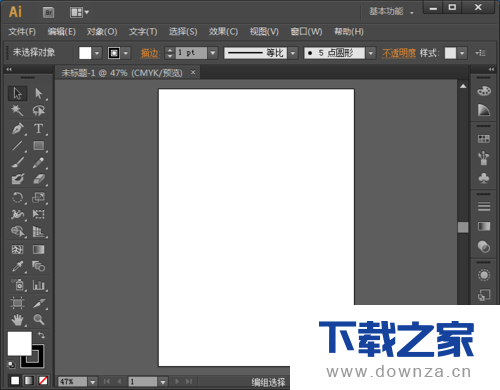
Task: Select the Warp tool
Action: [17, 214]
